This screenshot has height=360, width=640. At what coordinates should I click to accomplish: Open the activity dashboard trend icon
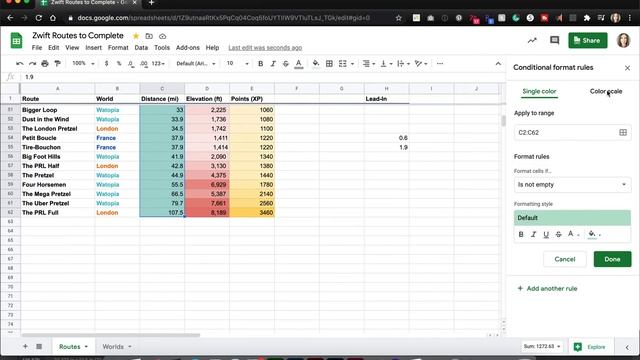click(x=532, y=40)
